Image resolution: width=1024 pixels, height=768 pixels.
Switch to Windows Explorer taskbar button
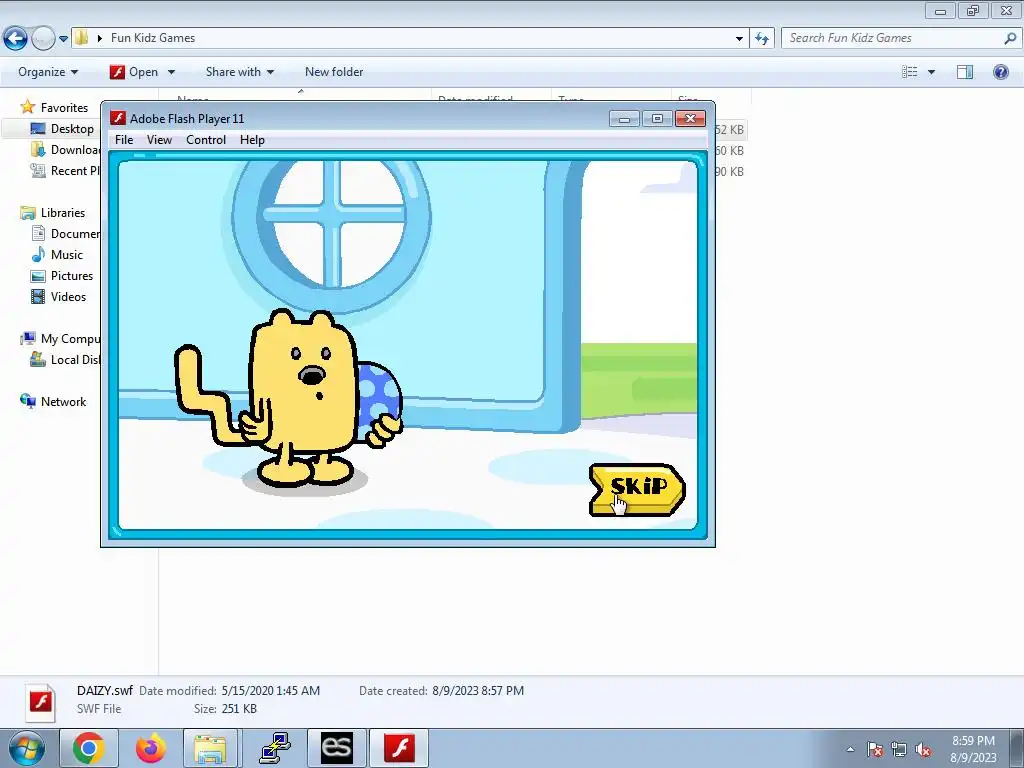(210, 748)
